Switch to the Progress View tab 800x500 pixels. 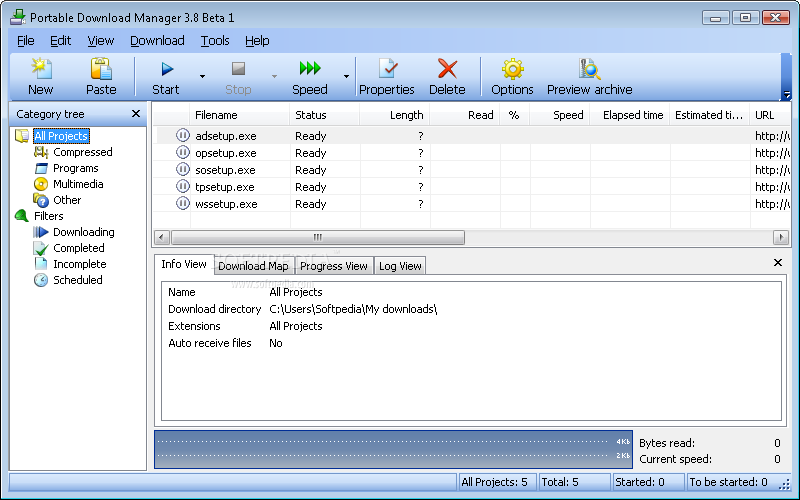[334, 266]
